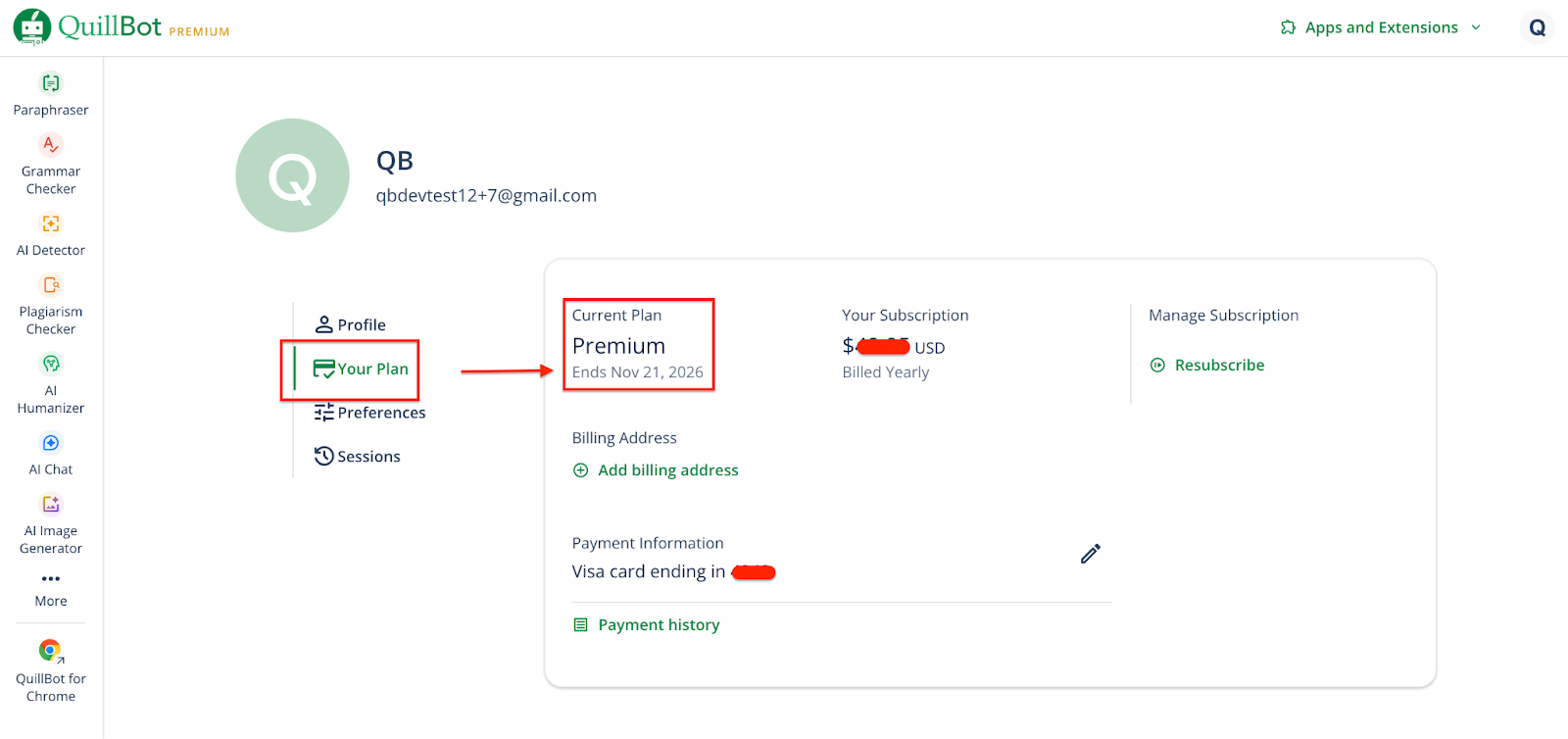Launch the Plagiarism Checker

[x=50, y=306]
